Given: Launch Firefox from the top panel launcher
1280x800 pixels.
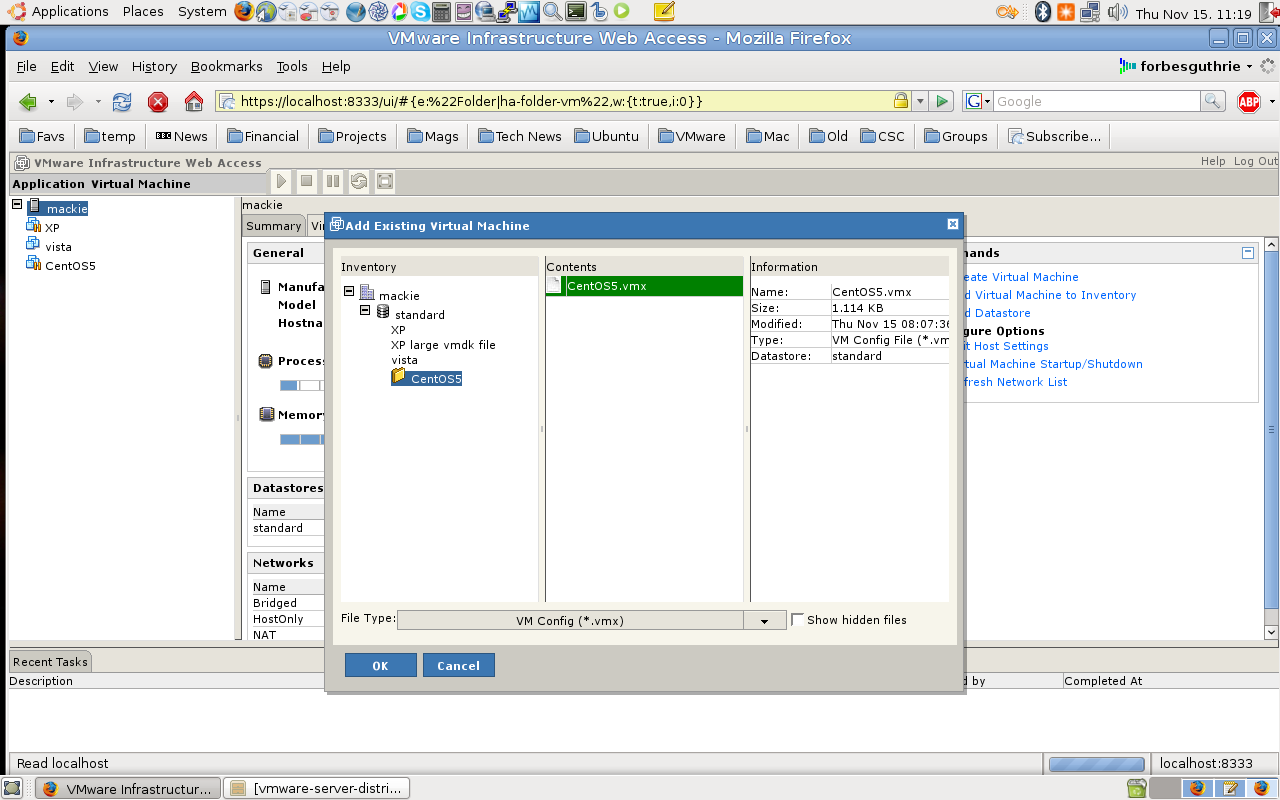Looking at the screenshot, I should (244, 12).
